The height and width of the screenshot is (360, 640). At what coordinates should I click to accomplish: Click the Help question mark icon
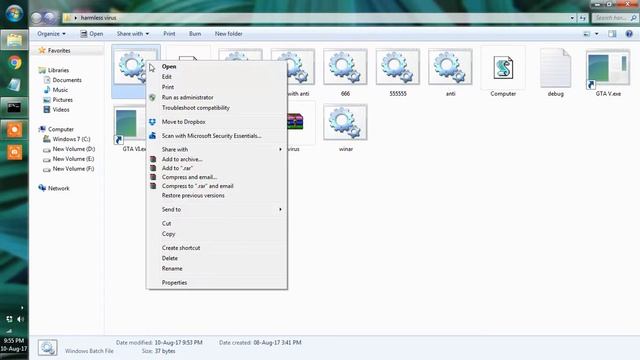pyautogui.click(x=629, y=34)
